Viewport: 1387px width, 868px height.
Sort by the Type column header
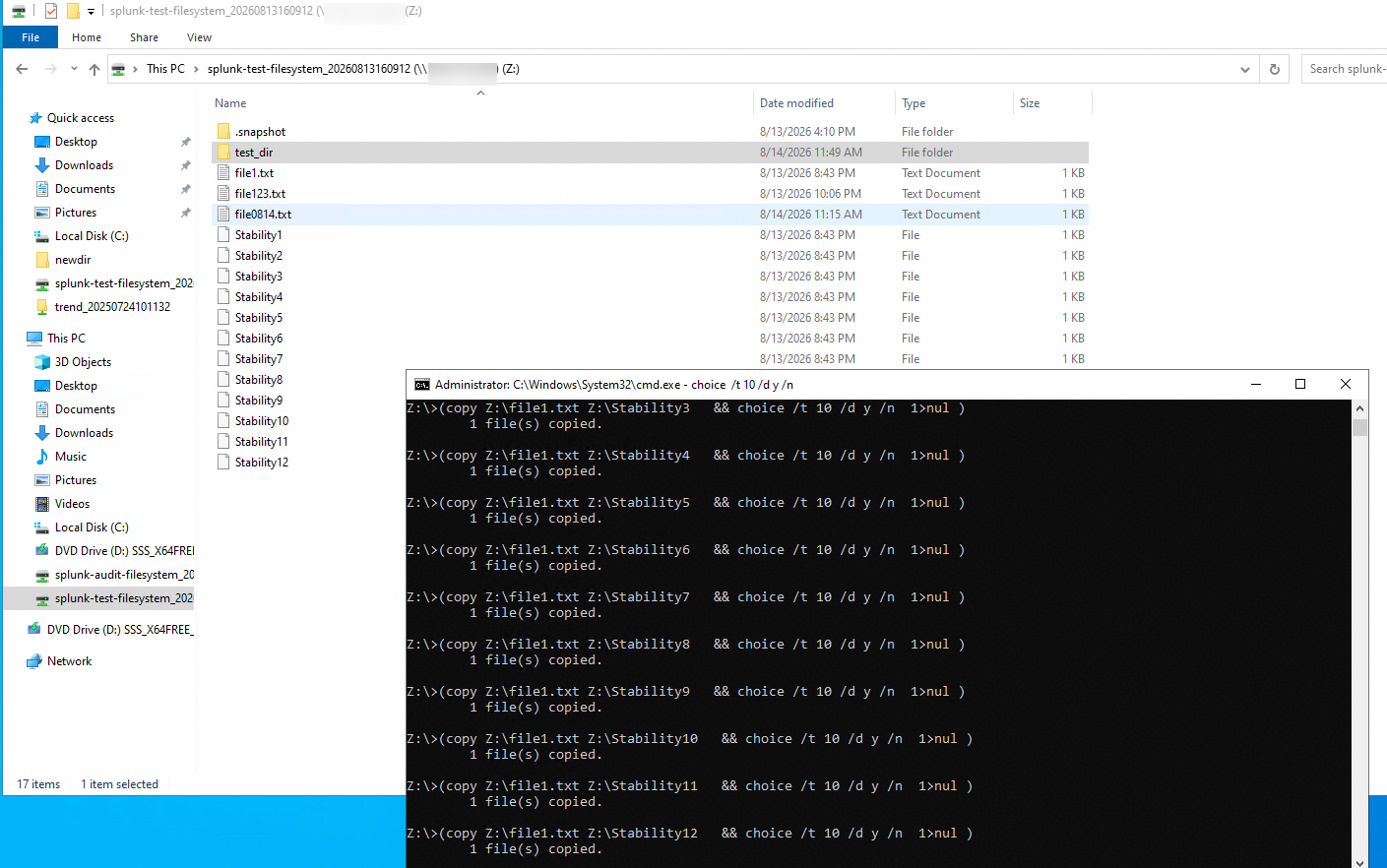914,103
